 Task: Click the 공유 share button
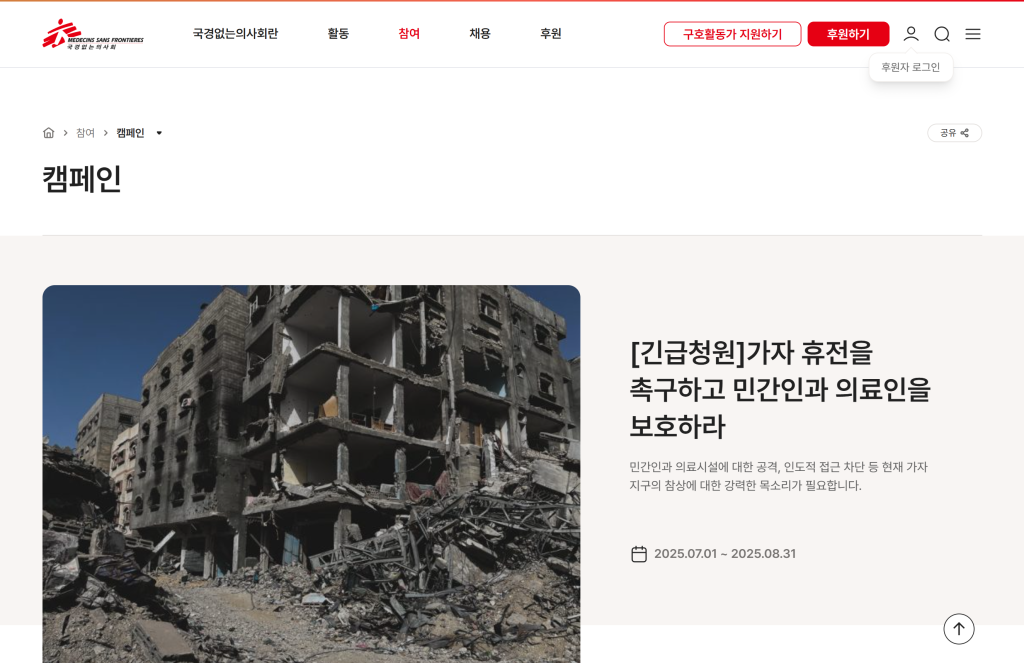point(954,133)
